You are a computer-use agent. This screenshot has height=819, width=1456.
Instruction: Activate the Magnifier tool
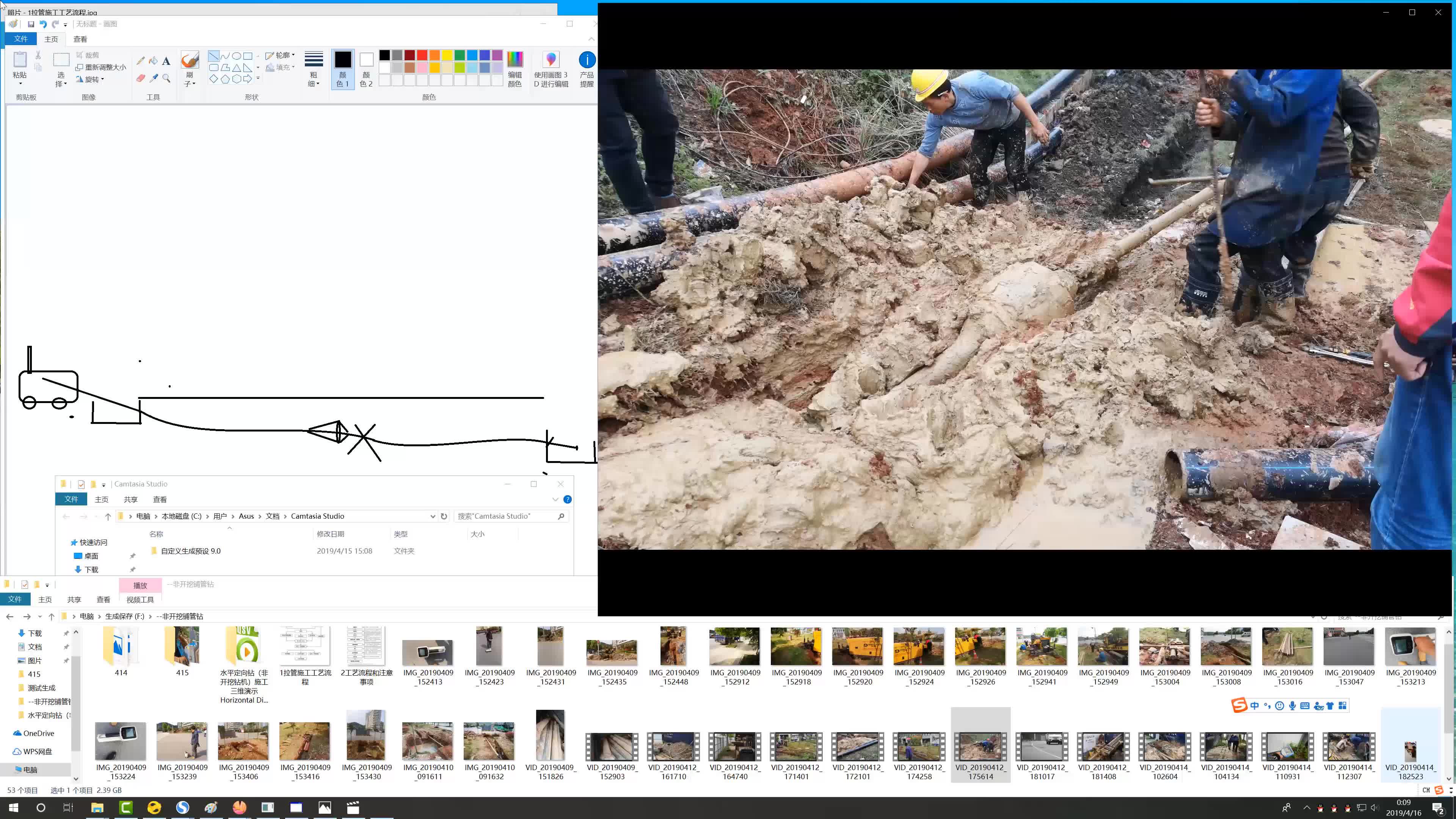point(166,78)
